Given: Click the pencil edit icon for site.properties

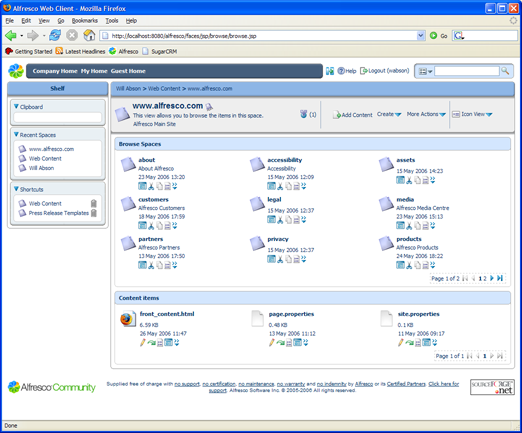Looking at the screenshot, I should 401,342.
